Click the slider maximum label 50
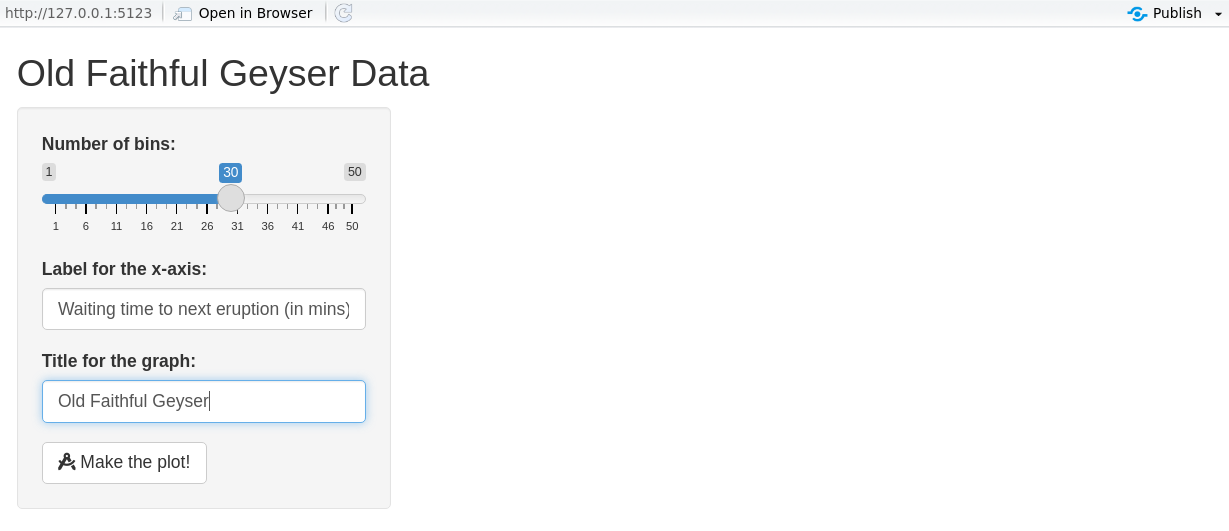Viewport: 1229px width, 531px height. pyautogui.click(x=354, y=172)
